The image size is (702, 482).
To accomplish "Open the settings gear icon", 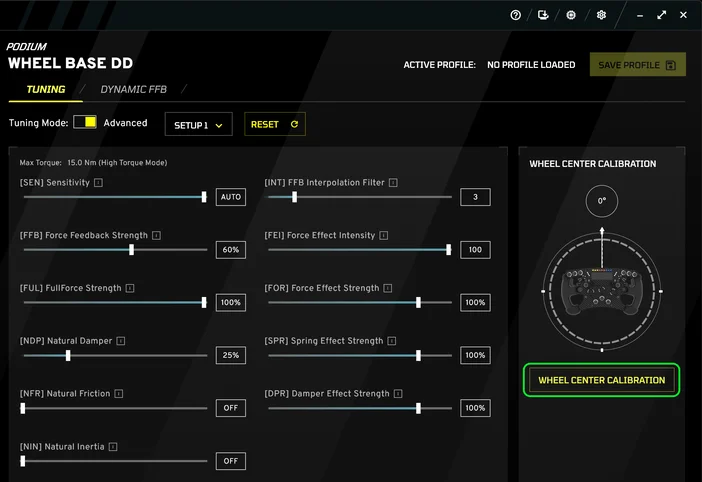I will pos(601,15).
